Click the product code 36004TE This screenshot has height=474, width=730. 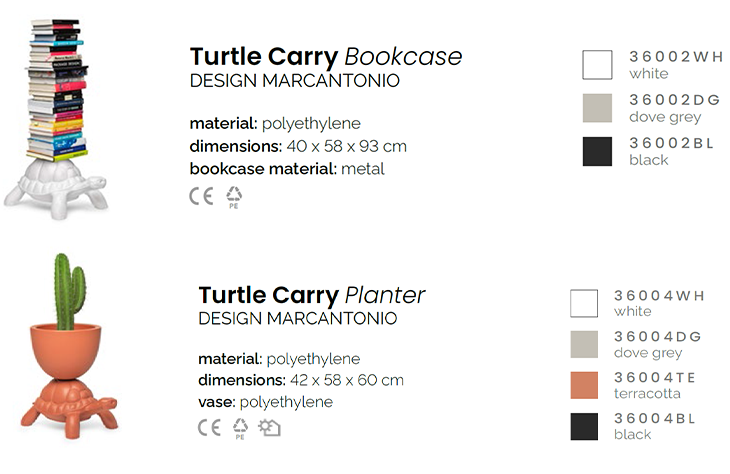655,377
